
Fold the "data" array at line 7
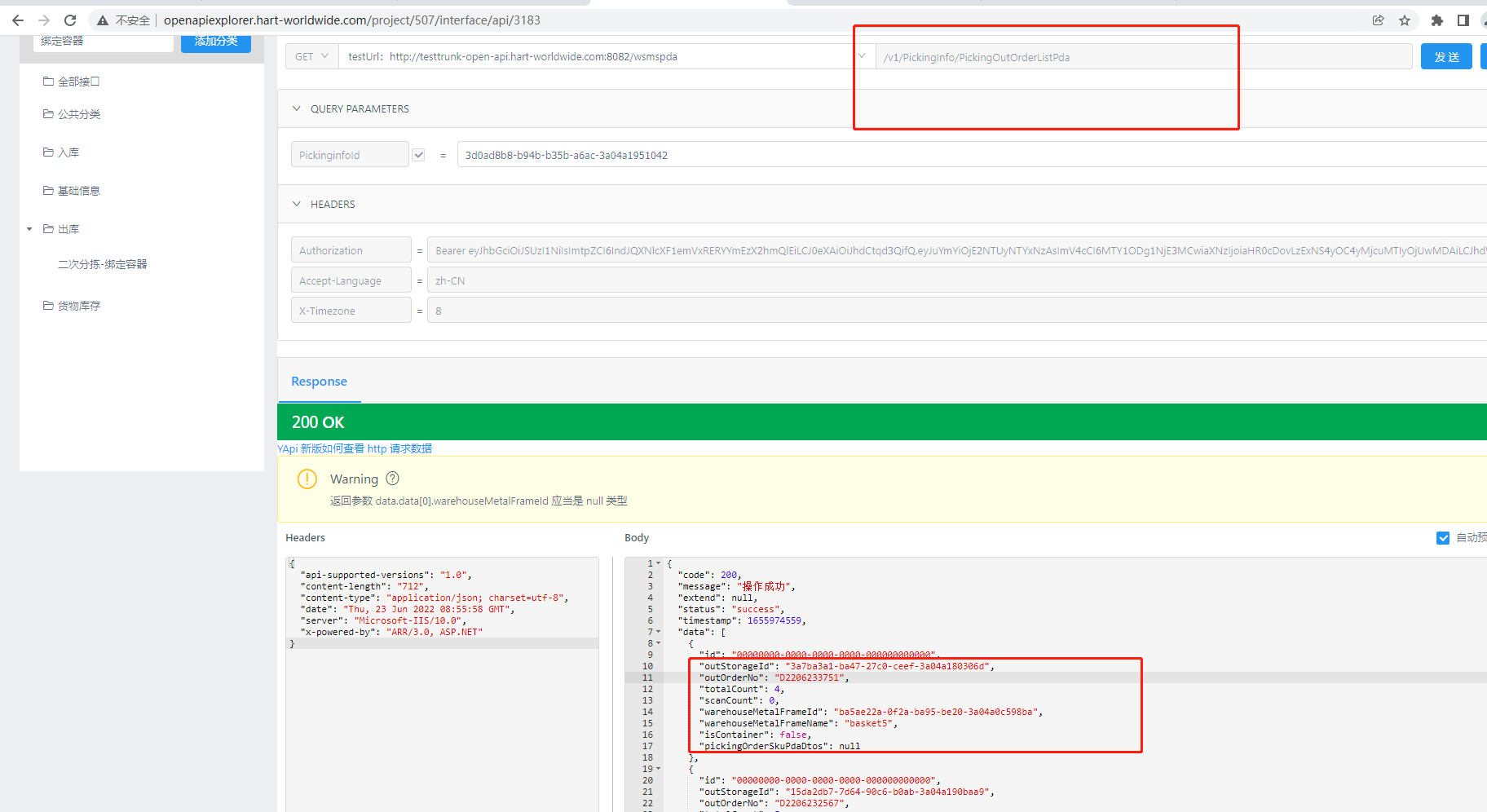click(659, 632)
